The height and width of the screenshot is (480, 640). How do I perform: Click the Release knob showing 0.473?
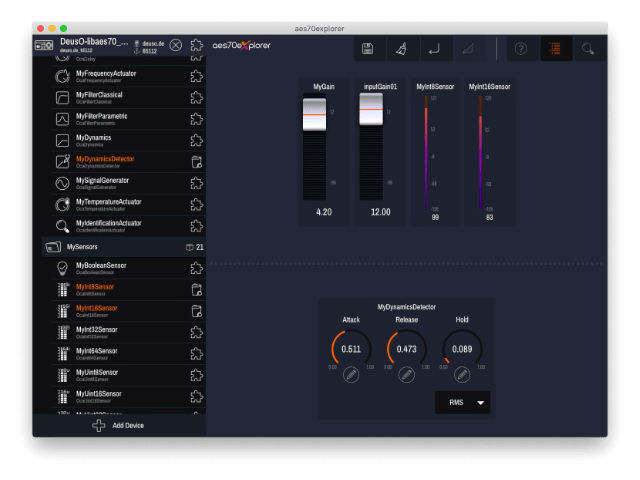[x=406, y=348]
